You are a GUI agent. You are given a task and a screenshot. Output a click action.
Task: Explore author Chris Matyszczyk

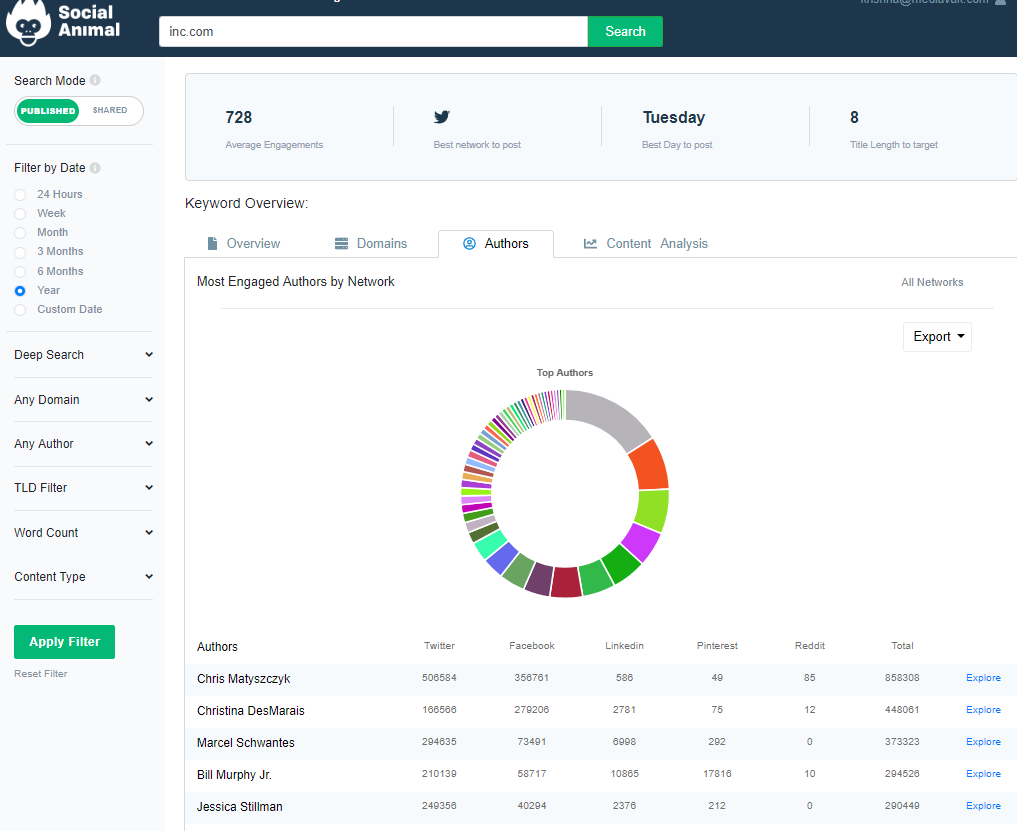983,678
